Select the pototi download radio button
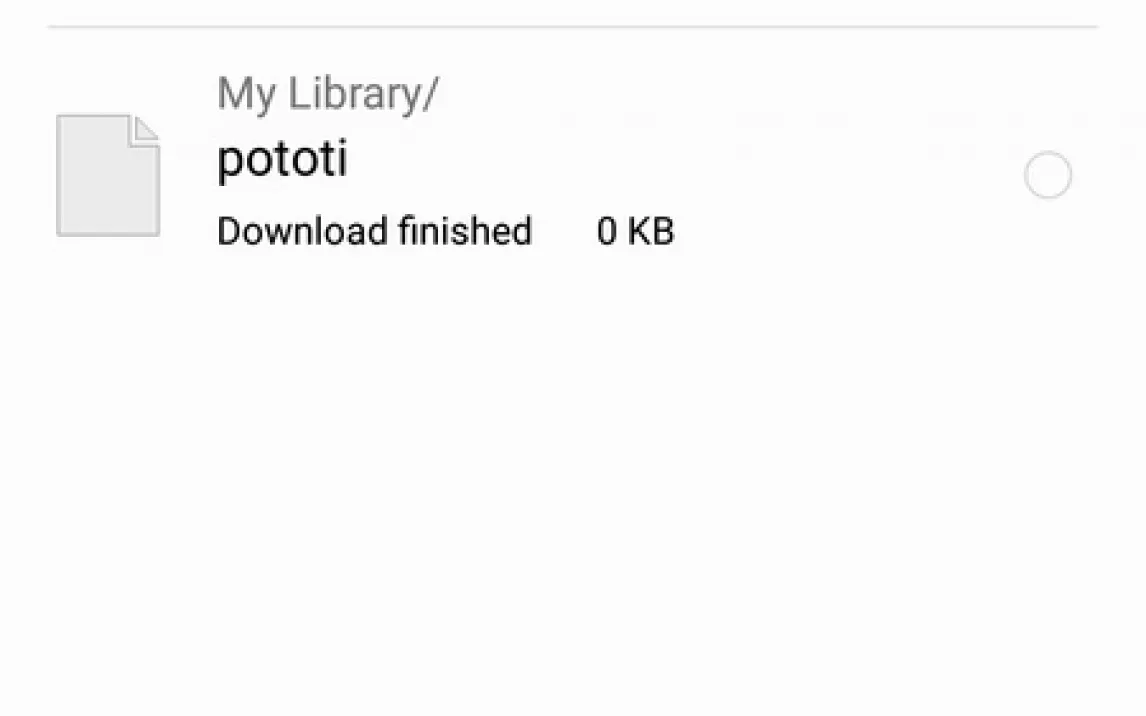This screenshot has height=716, width=1146. (1047, 176)
